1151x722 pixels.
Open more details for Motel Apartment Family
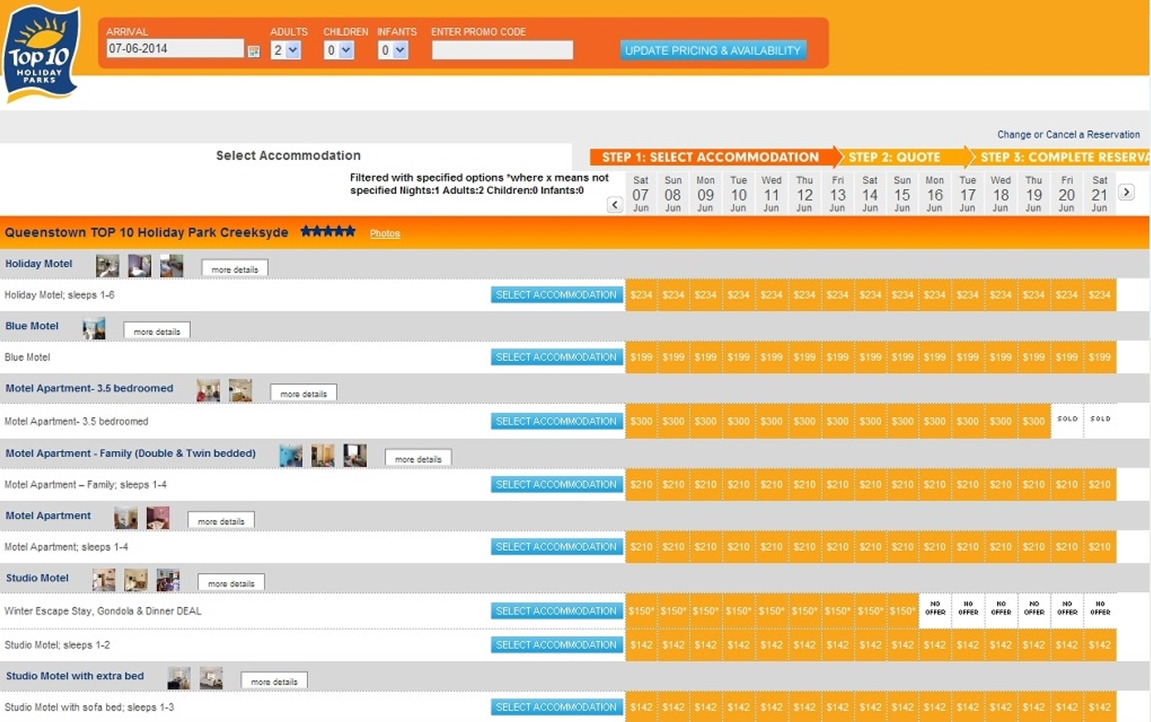tap(418, 459)
